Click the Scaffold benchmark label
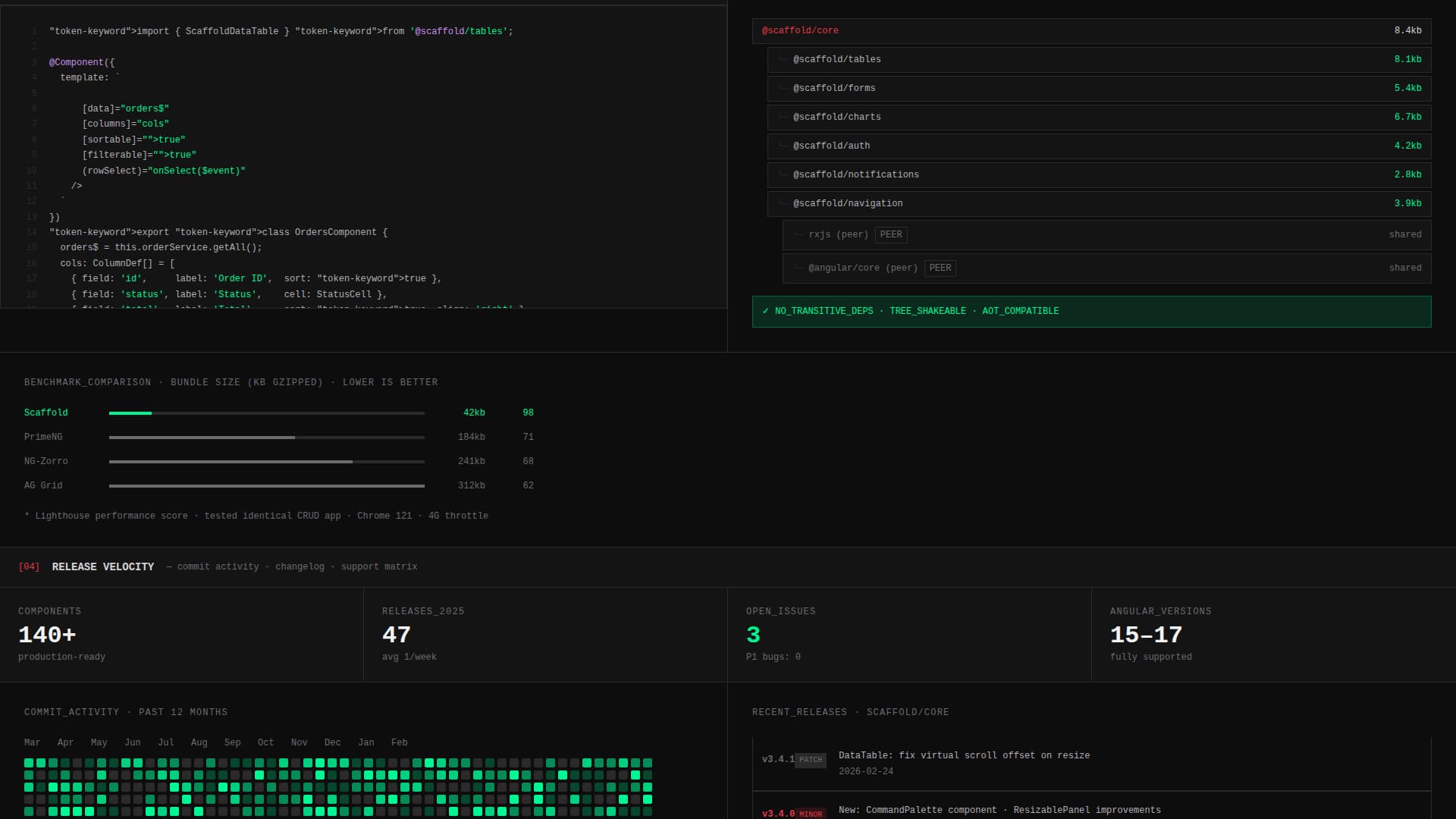The width and height of the screenshot is (1456, 819). point(46,413)
